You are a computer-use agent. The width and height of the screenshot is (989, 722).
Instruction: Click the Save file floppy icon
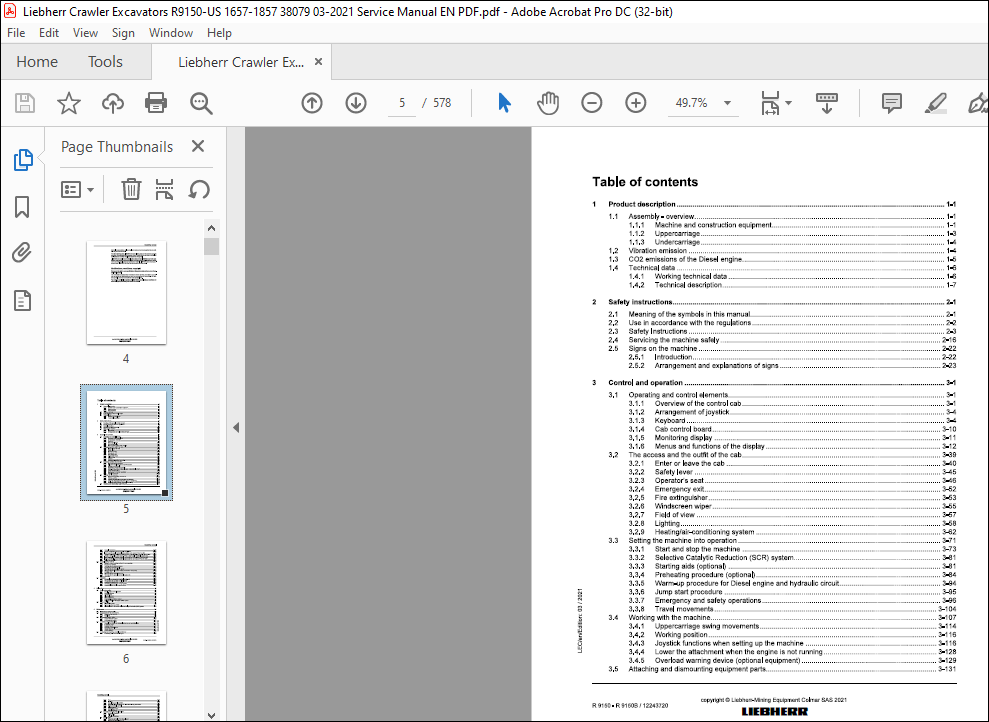(x=25, y=103)
